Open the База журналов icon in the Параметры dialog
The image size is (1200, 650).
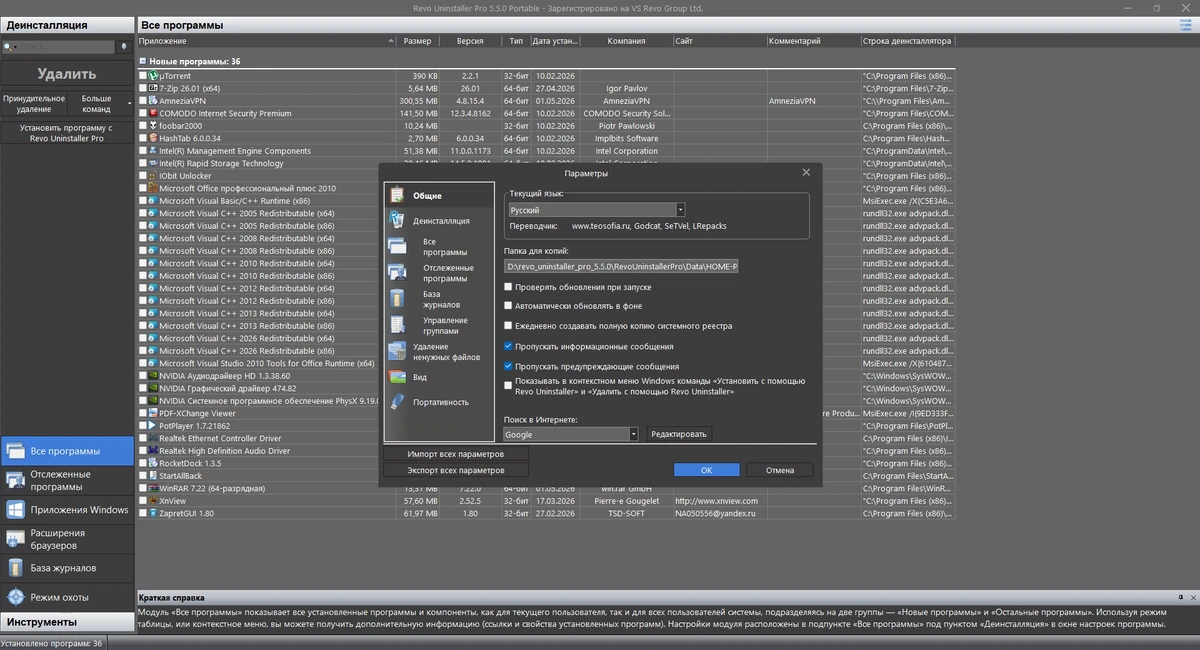pos(398,299)
